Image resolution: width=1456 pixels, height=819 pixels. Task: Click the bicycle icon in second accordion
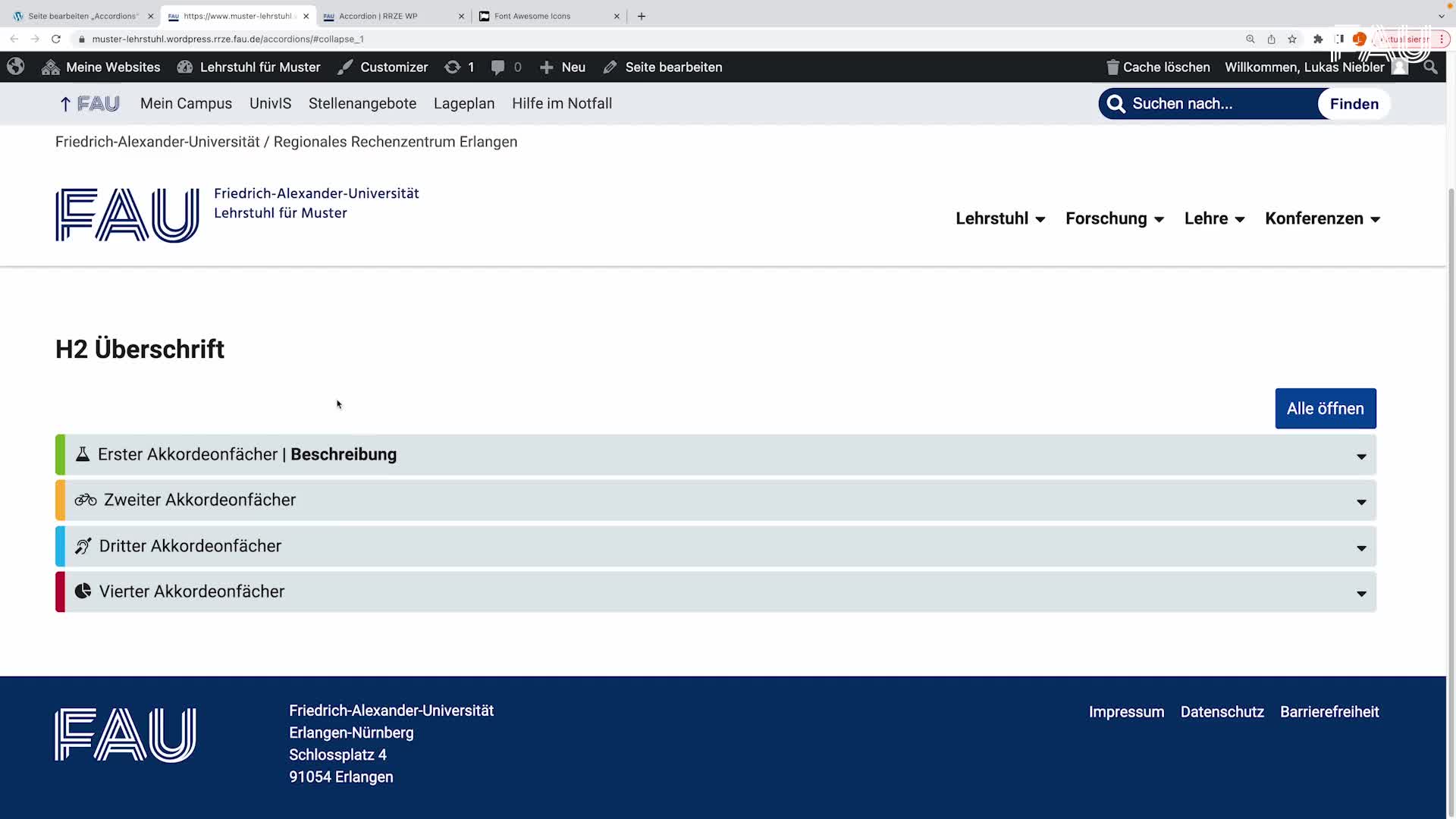pos(86,500)
